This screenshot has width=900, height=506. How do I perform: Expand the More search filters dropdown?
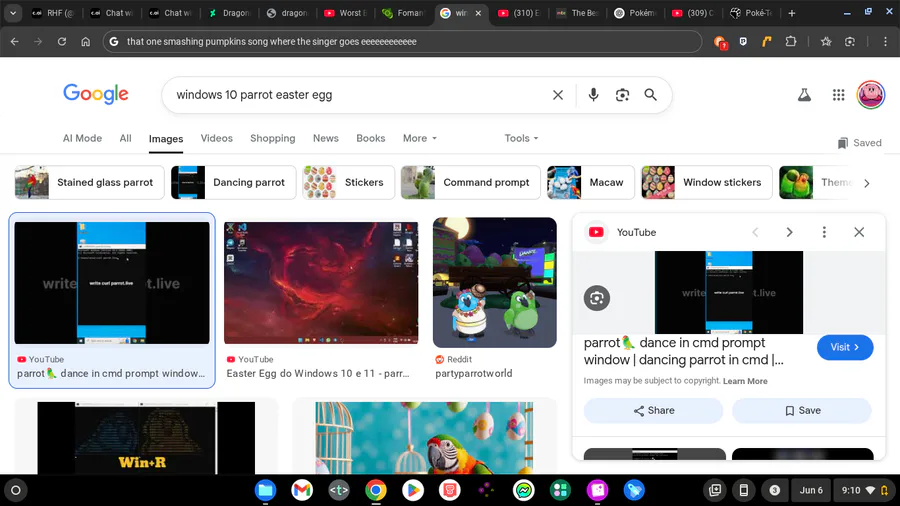click(x=420, y=138)
